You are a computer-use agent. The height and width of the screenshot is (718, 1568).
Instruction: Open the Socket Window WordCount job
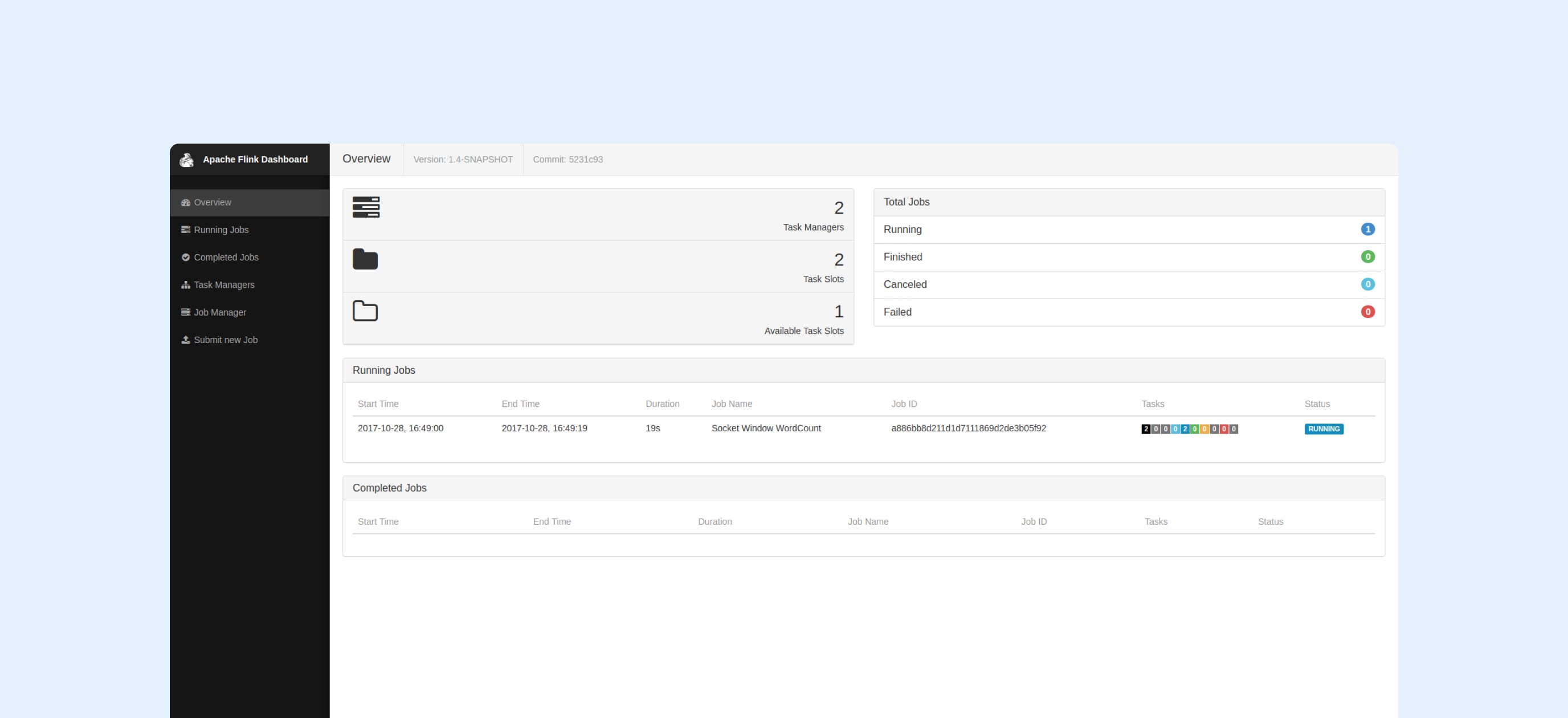coord(766,428)
